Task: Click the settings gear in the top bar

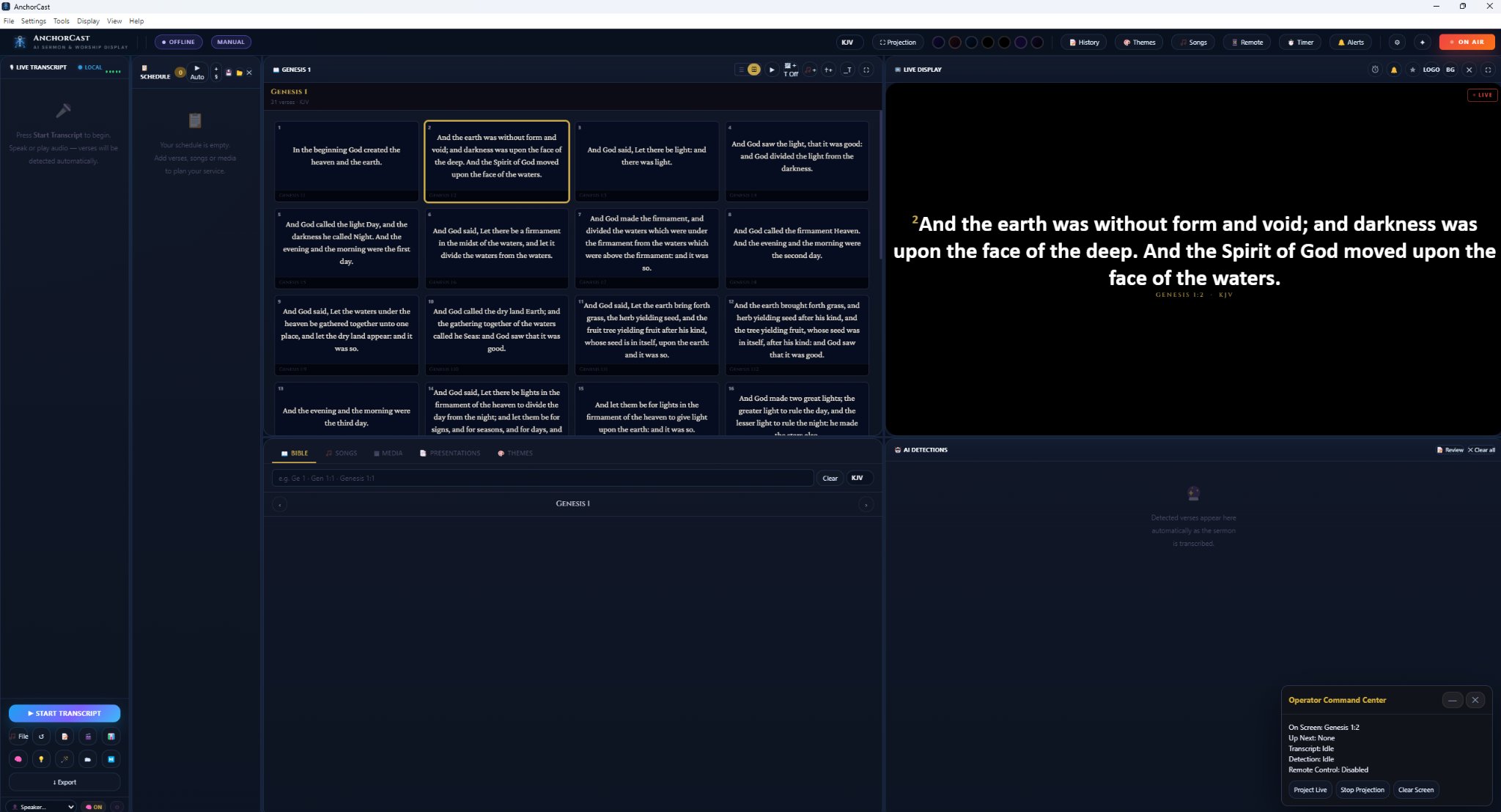Action: [1398, 42]
